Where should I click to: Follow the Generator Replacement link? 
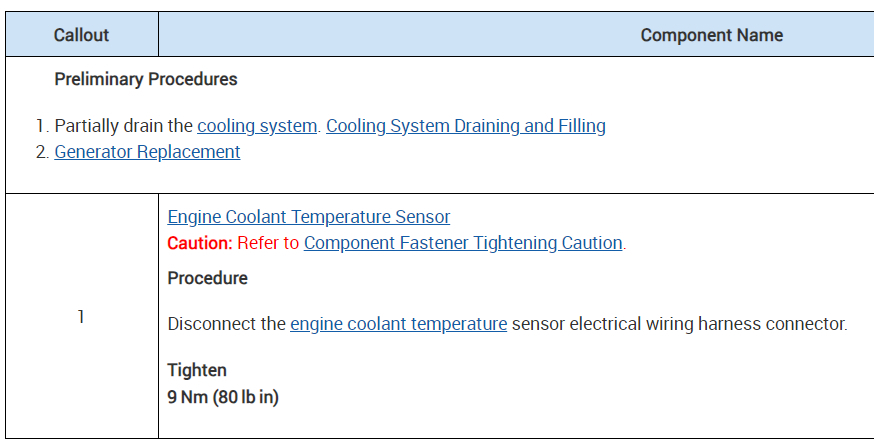tap(147, 152)
